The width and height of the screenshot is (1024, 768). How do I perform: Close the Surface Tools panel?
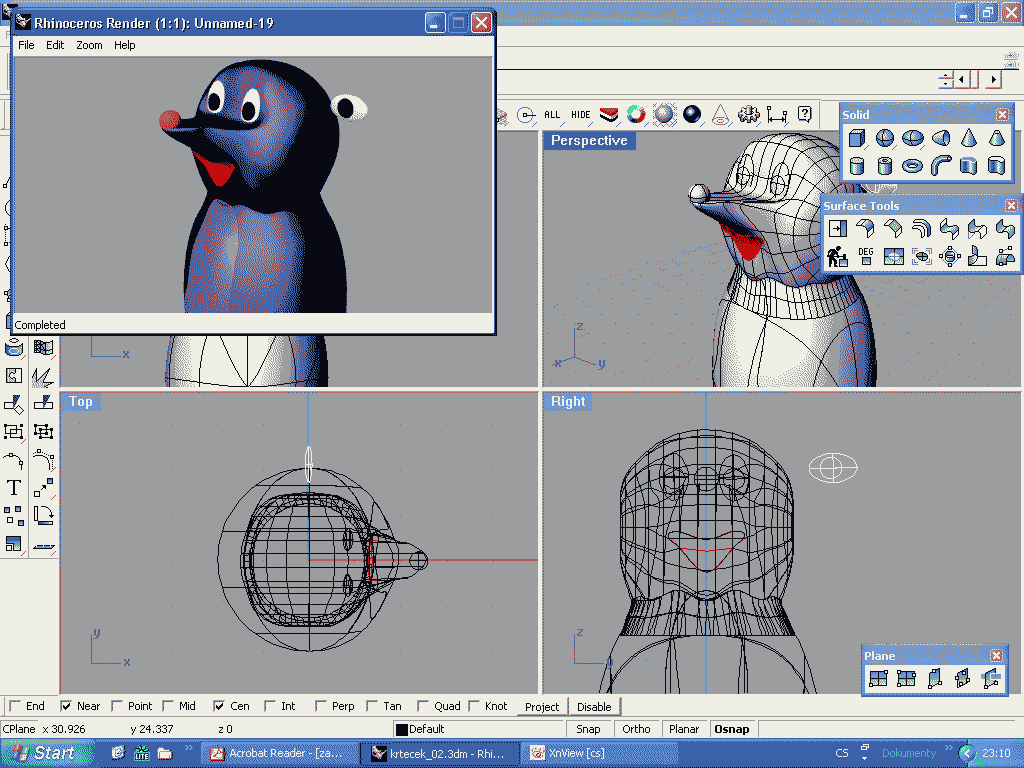point(1011,206)
